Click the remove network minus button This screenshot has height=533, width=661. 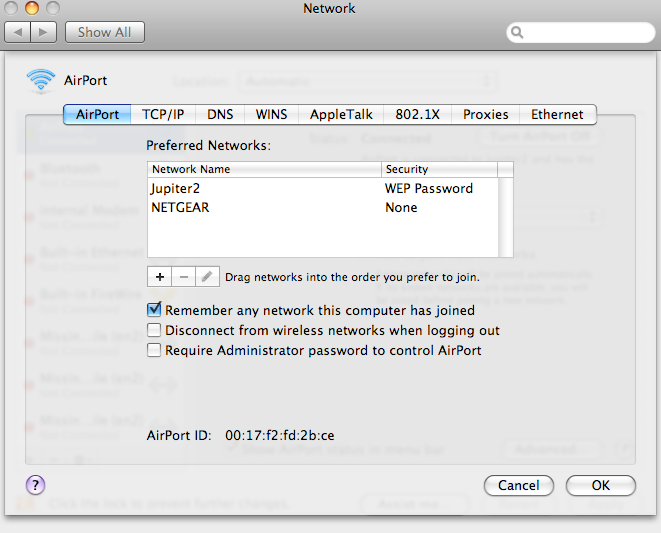(x=184, y=276)
